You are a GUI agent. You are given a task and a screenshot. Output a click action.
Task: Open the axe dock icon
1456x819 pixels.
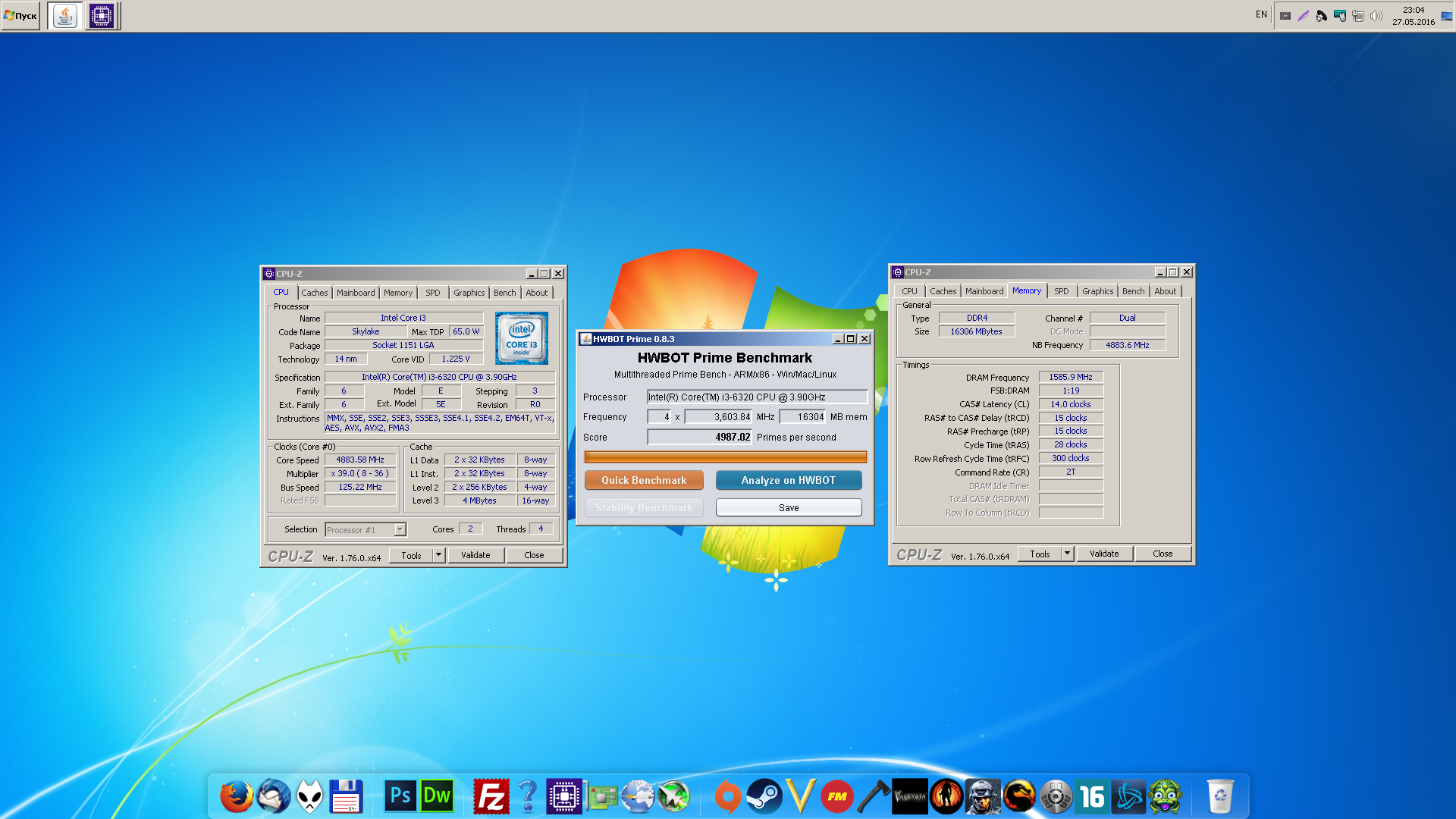click(874, 797)
